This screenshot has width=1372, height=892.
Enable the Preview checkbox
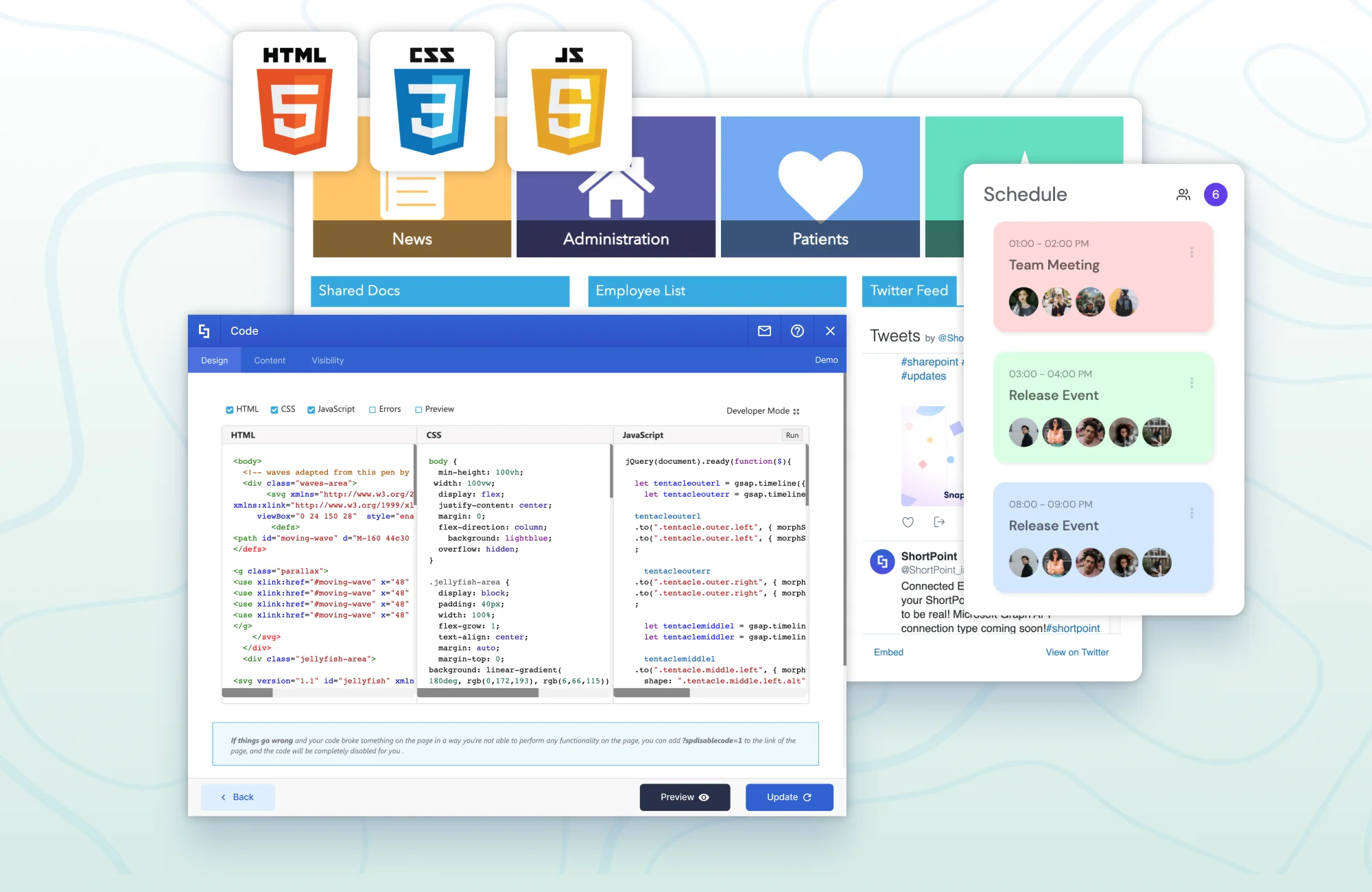[418, 410]
